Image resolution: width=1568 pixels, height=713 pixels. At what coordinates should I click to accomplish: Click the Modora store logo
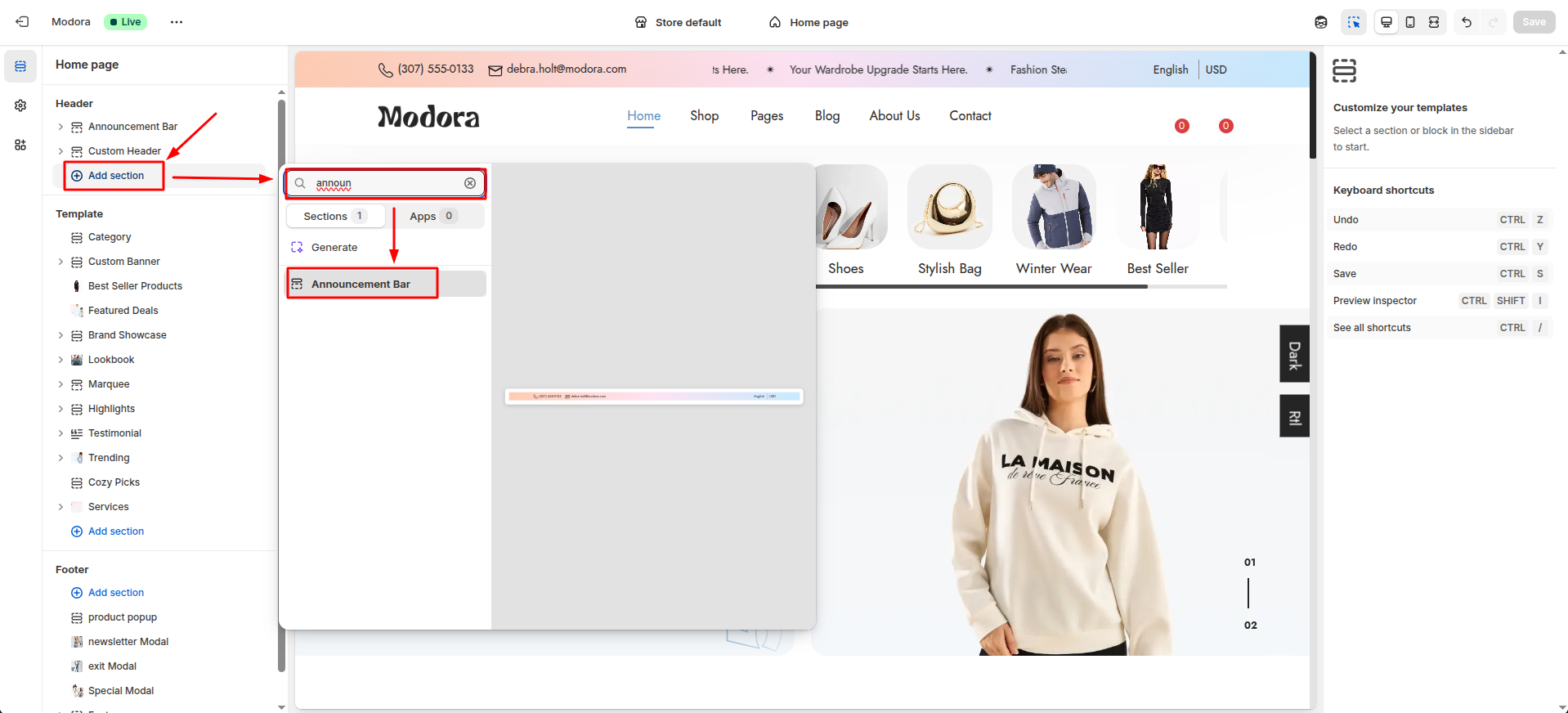(x=428, y=117)
